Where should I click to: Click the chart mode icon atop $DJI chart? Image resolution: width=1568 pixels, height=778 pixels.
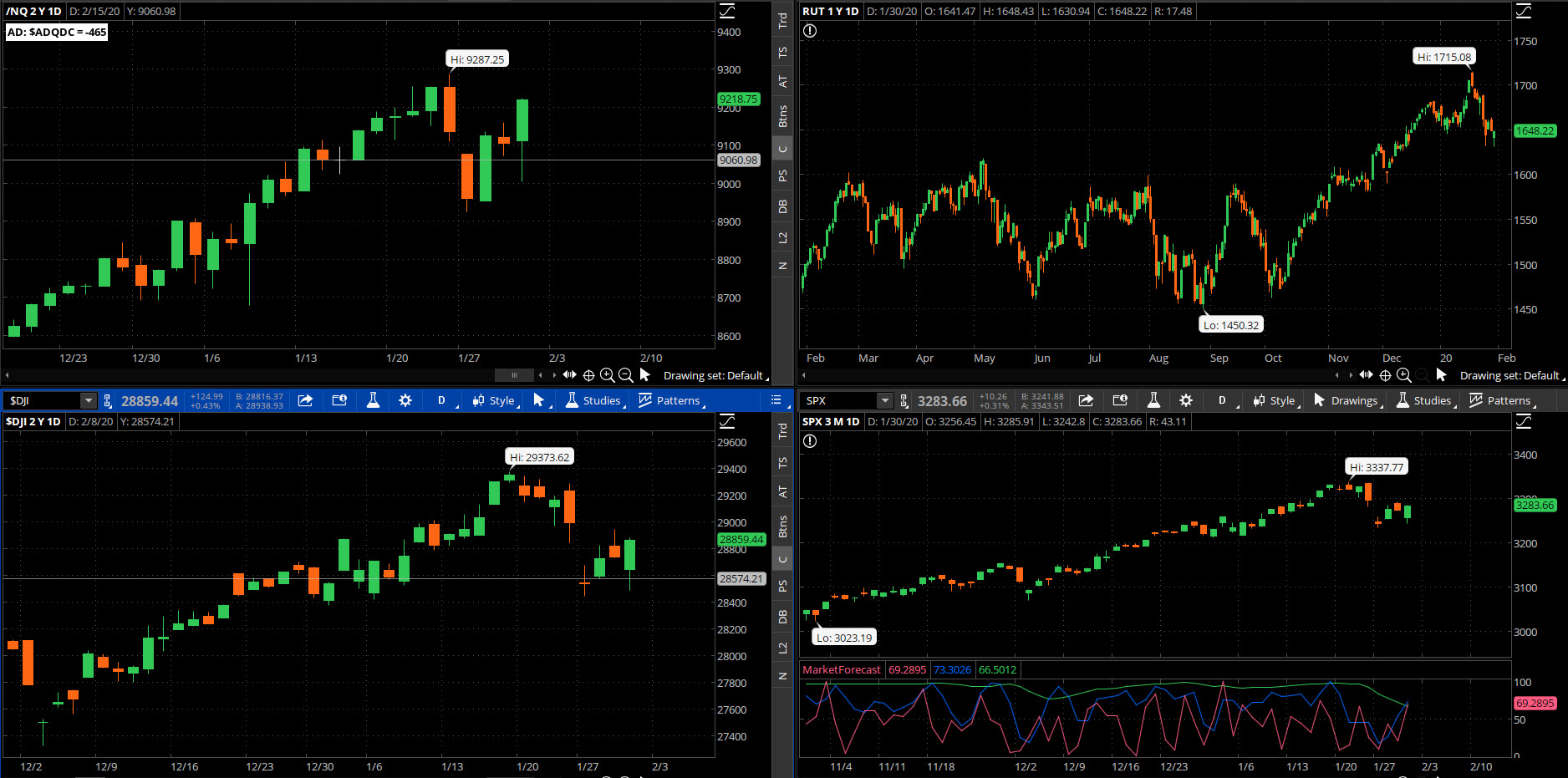pos(727,421)
